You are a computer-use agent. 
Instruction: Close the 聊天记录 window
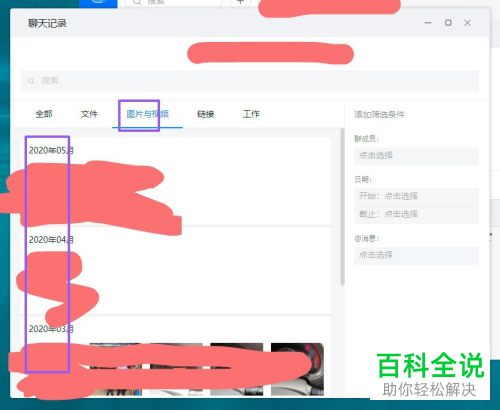point(467,23)
